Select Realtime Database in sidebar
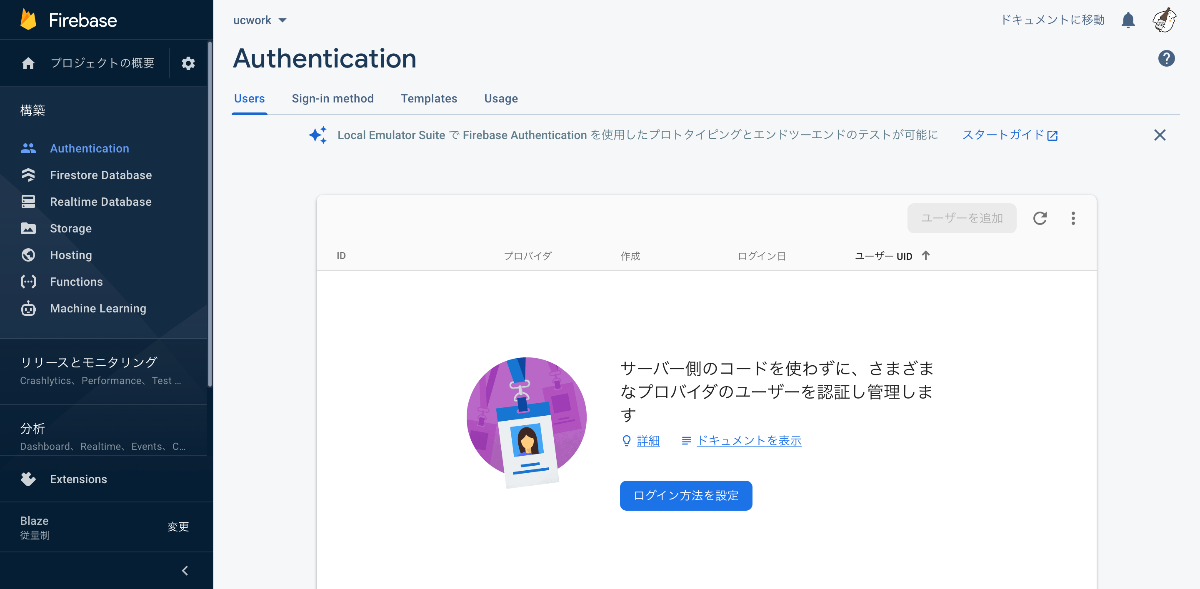 pos(101,202)
